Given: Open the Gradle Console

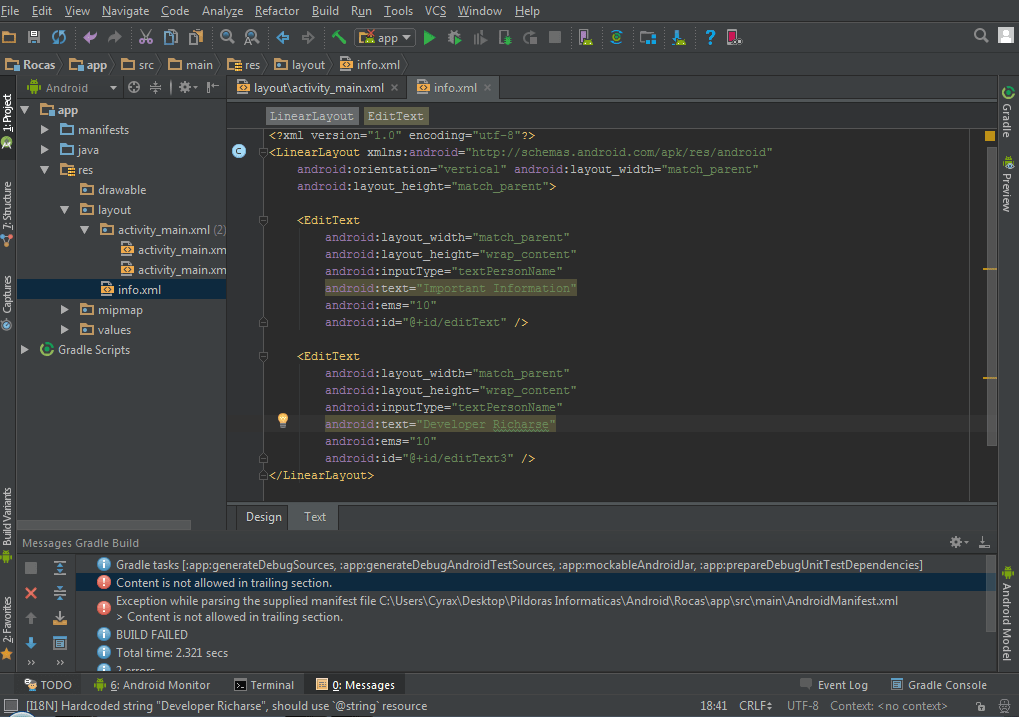Looking at the screenshot, I should (939, 684).
